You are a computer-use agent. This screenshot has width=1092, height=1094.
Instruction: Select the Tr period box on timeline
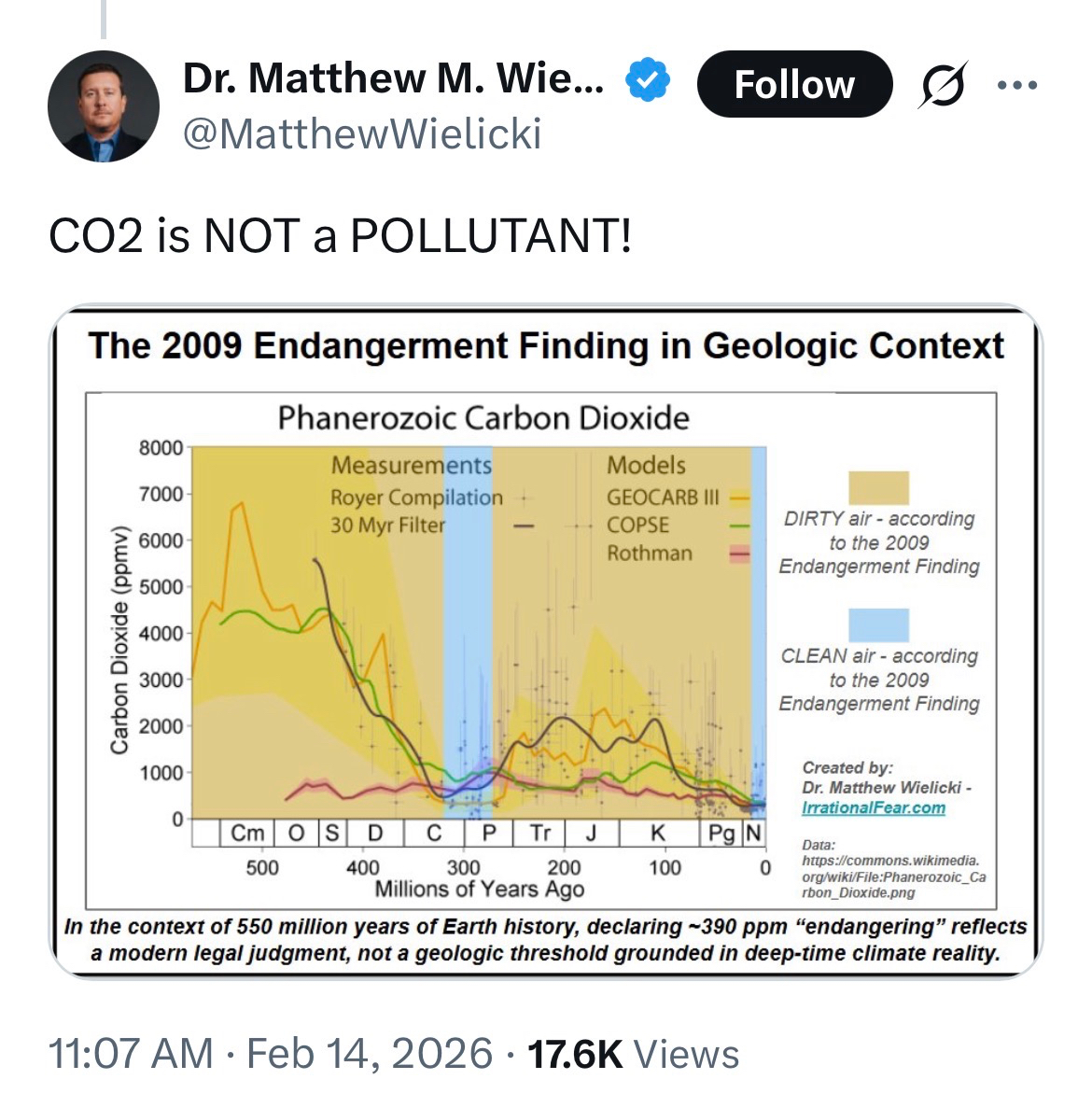pos(539,833)
